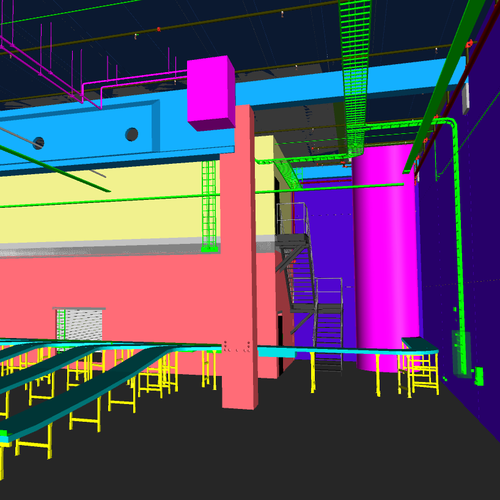Image resolution: width=500 pixels, height=500 pixels.
Task: Select the tall green vertical conduit on the right wall
Action: (x=459, y=247)
